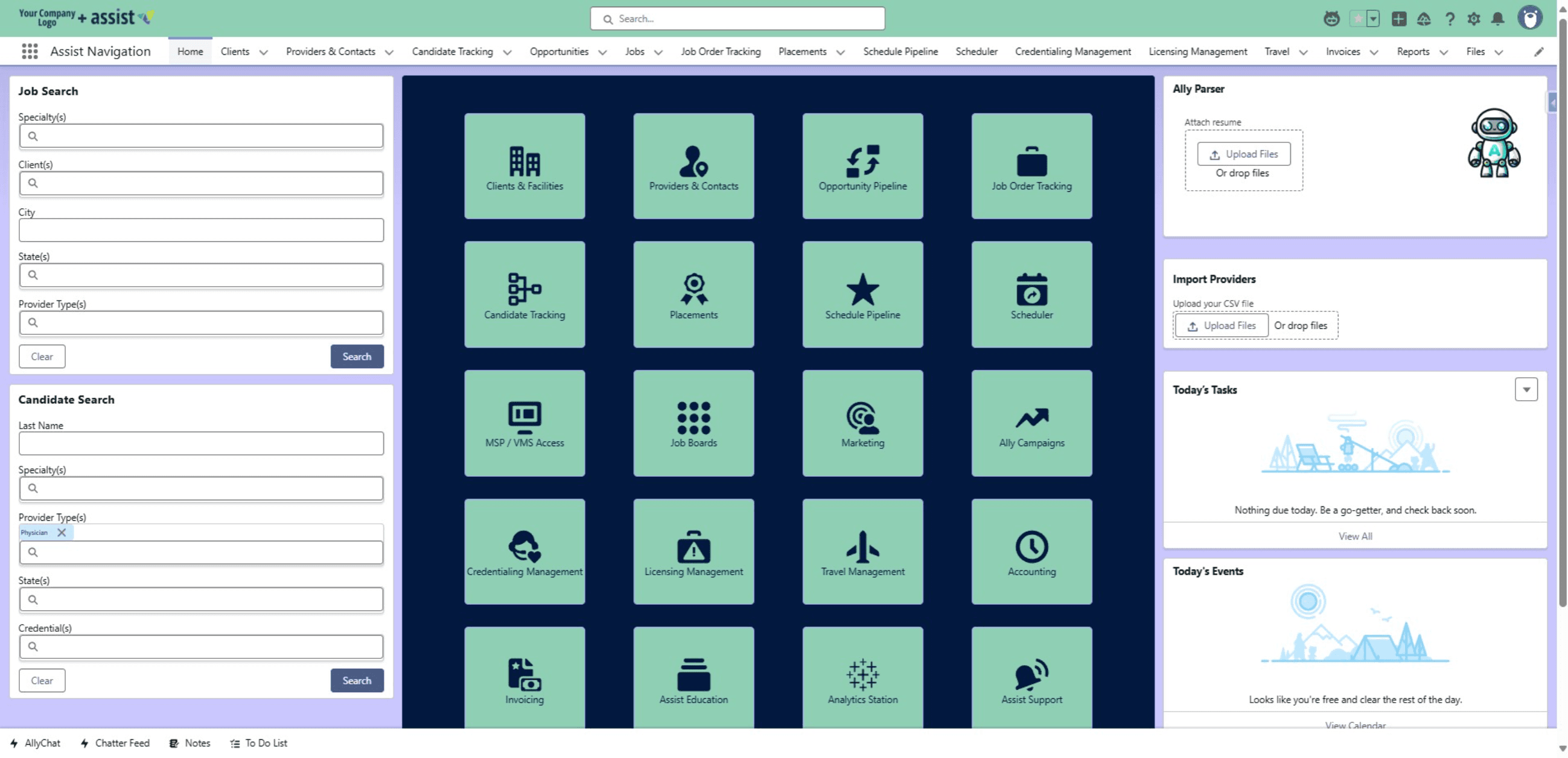Open the Credentialing Management nav tab
1568x758 pixels.
coord(1072,52)
